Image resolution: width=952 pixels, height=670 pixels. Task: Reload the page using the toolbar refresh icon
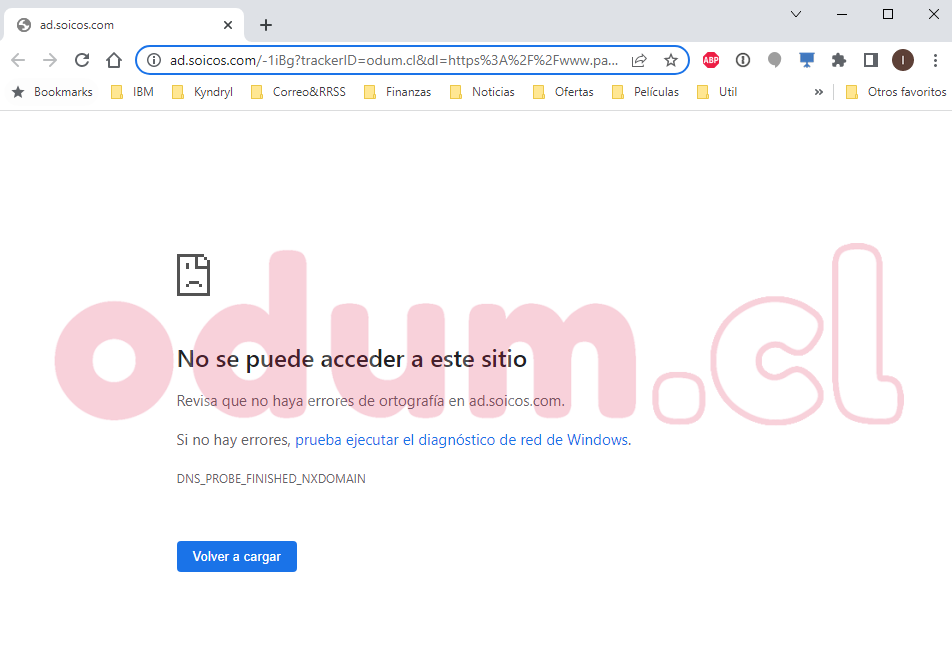pos(82,60)
